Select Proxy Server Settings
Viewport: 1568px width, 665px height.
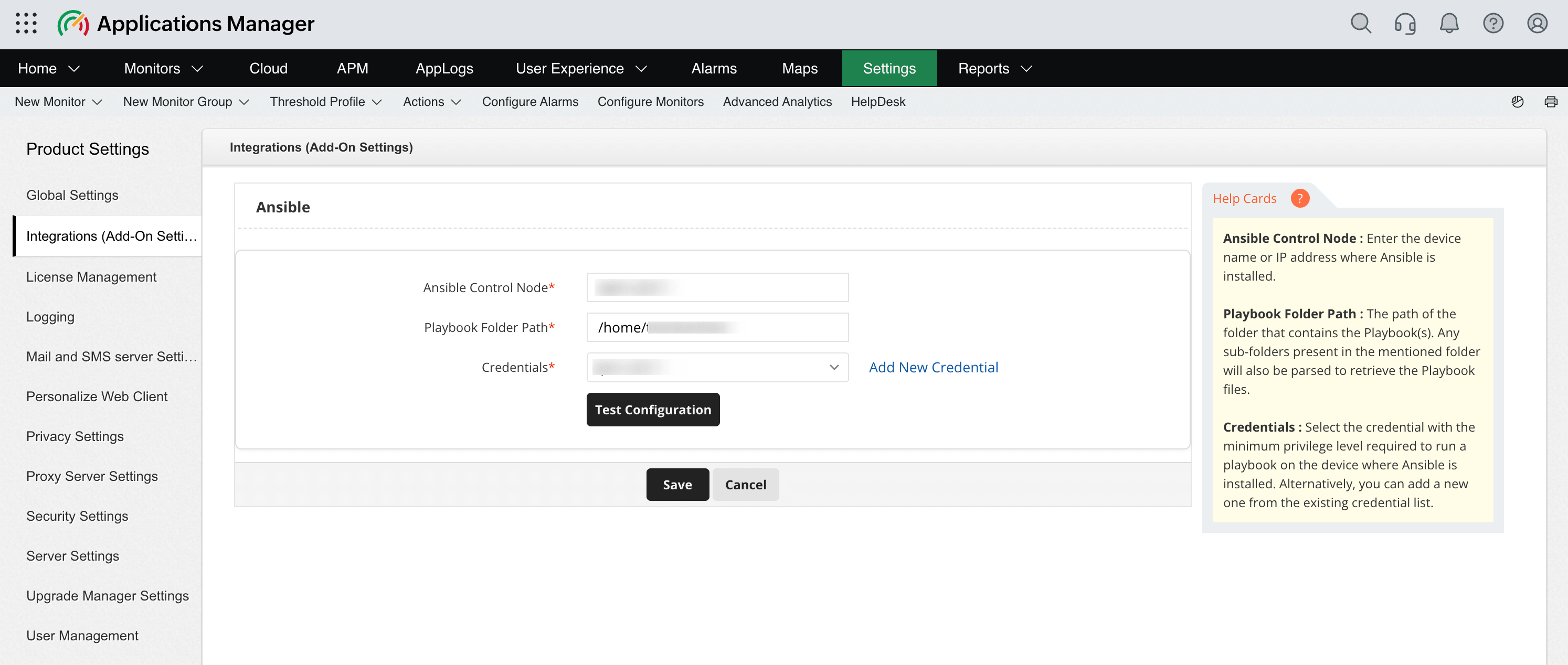[92, 476]
